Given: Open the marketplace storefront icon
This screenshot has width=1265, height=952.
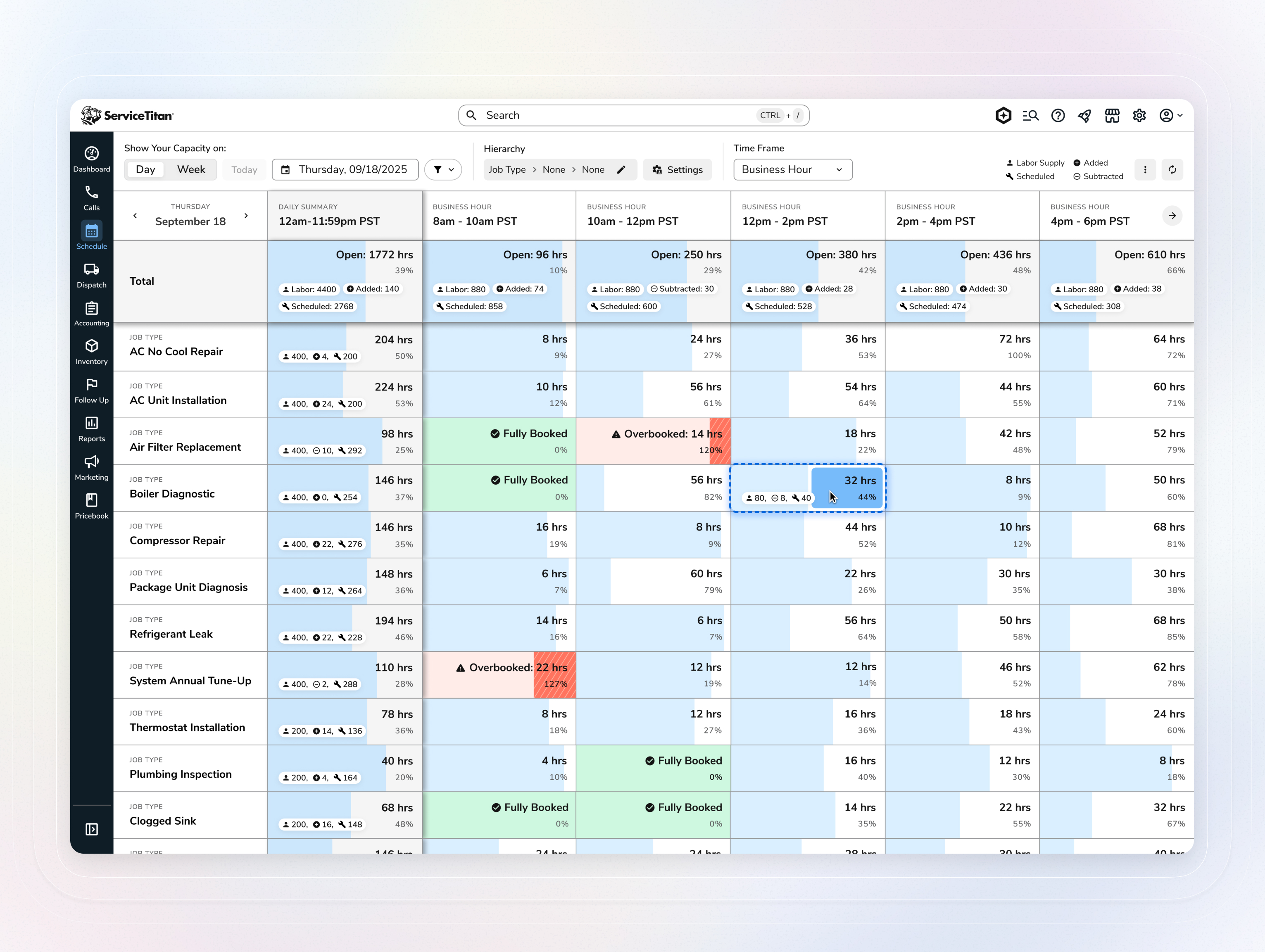Looking at the screenshot, I should (1112, 116).
